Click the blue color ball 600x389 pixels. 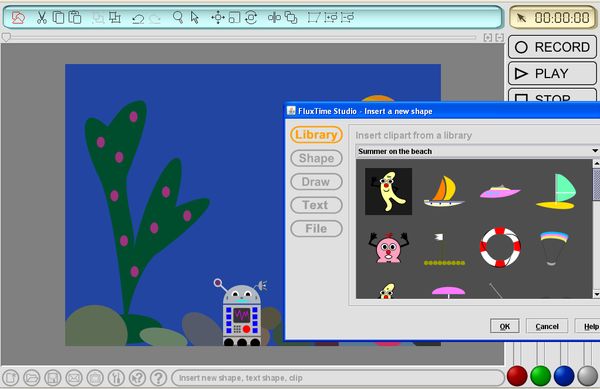[564, 376]
